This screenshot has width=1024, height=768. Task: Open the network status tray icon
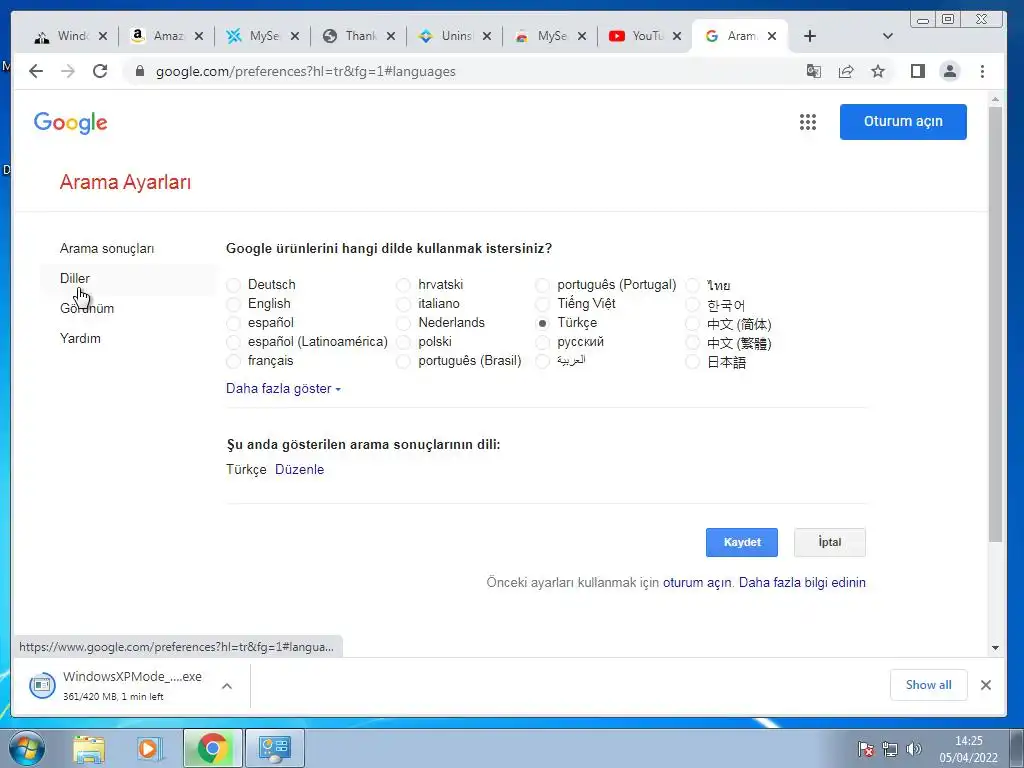[889, 749]
